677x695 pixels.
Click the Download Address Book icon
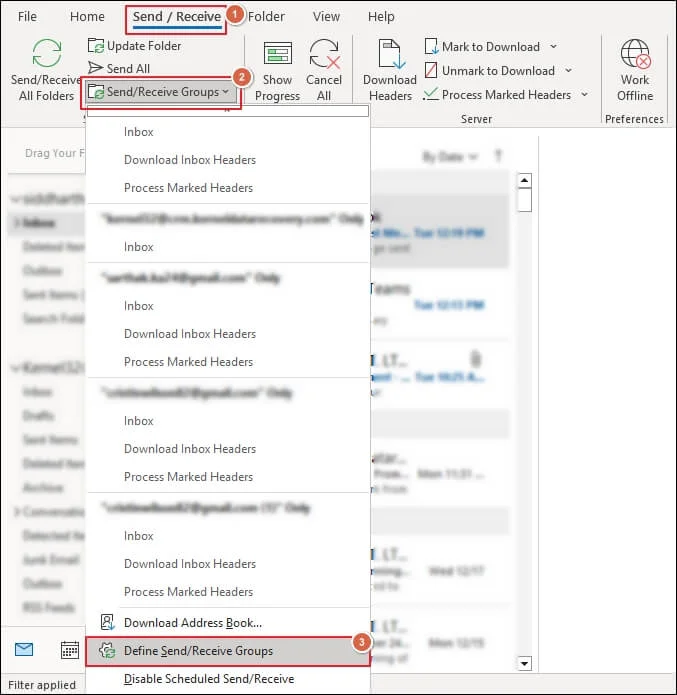point(107,622)
